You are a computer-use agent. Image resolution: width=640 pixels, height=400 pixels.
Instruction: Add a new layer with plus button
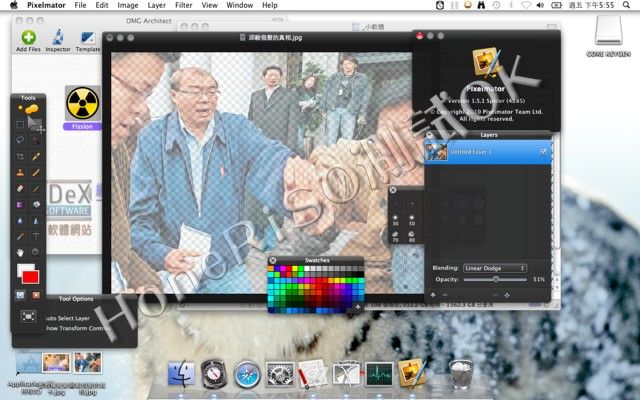433,295
